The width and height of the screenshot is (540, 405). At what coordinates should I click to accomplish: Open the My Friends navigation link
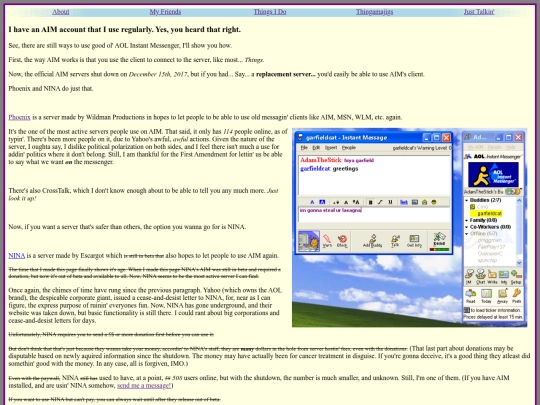point(165,12)
